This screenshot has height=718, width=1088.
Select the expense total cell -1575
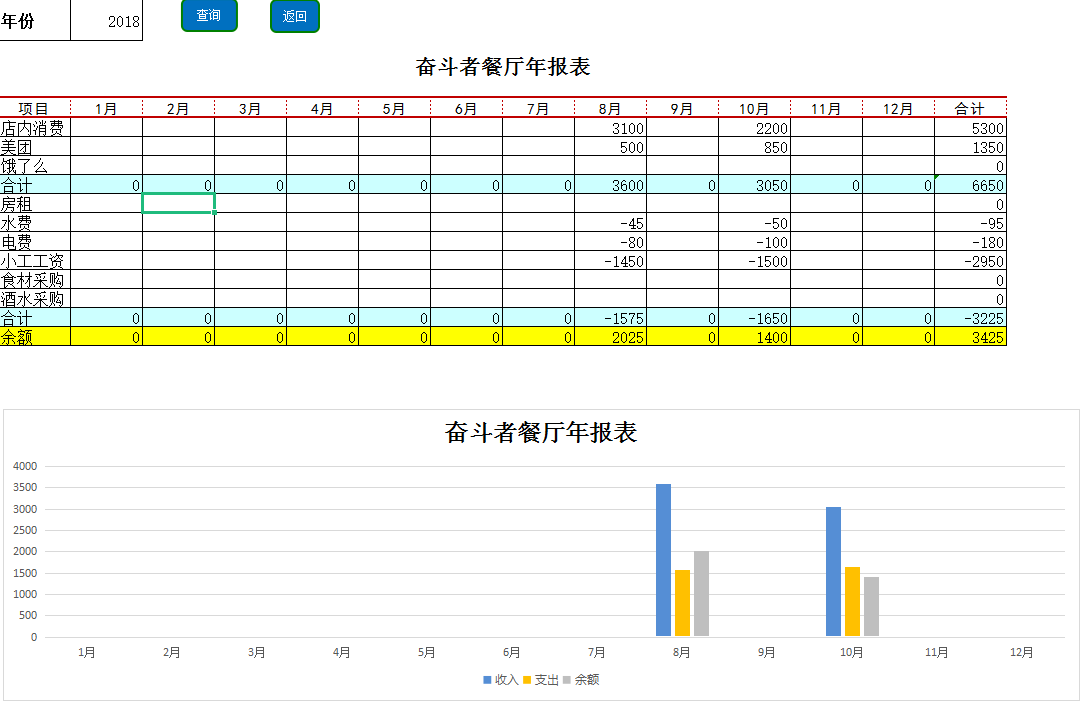[611, 318]
